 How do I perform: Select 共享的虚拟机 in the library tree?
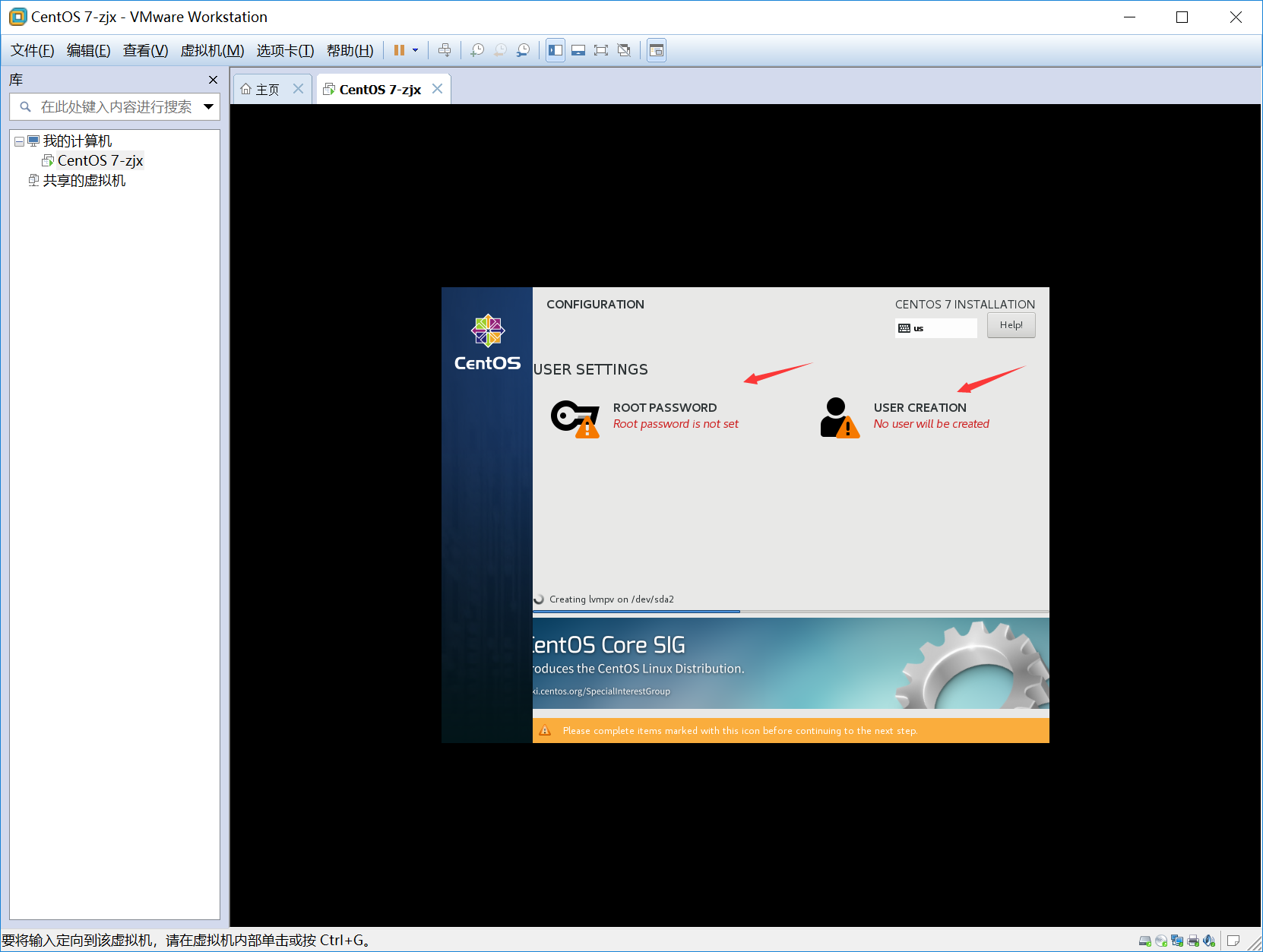click(84, 180)
